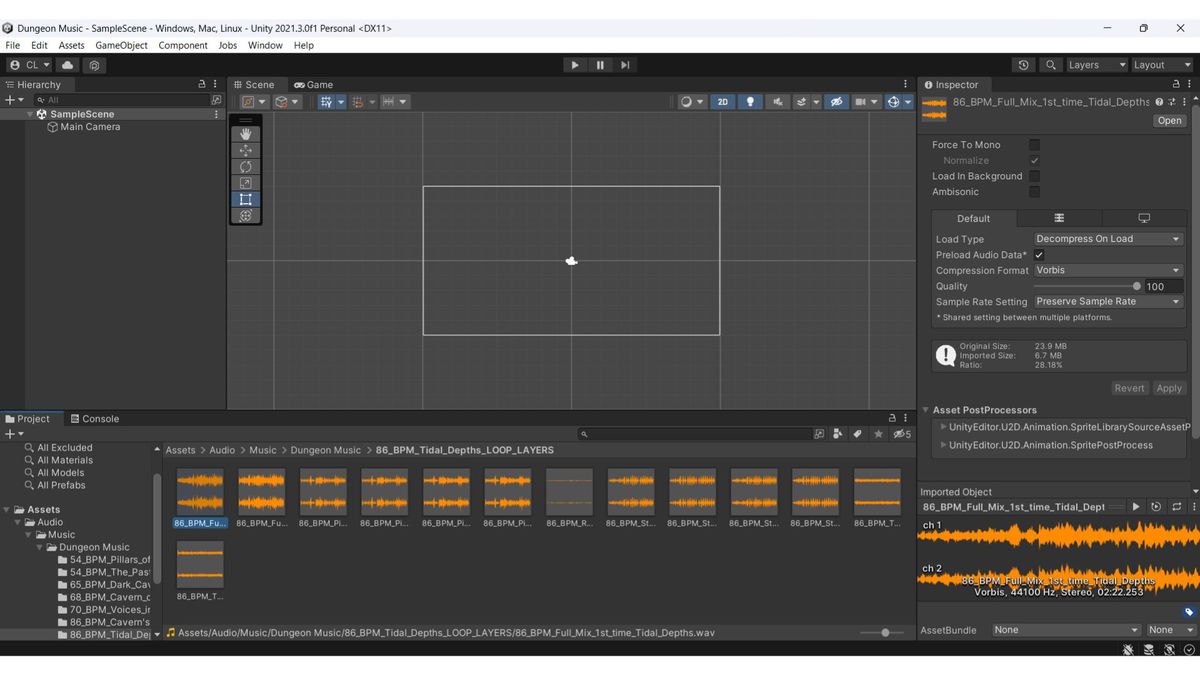Open the undo history icon in toolbar
Image resolution: width=1200 pixels, height=675 pixels.
click(x=1023, y=65)
